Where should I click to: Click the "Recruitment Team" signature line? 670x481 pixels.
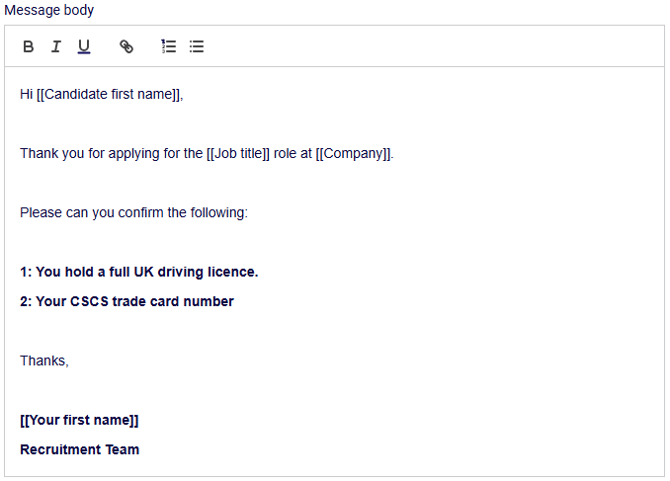(80, 450)
